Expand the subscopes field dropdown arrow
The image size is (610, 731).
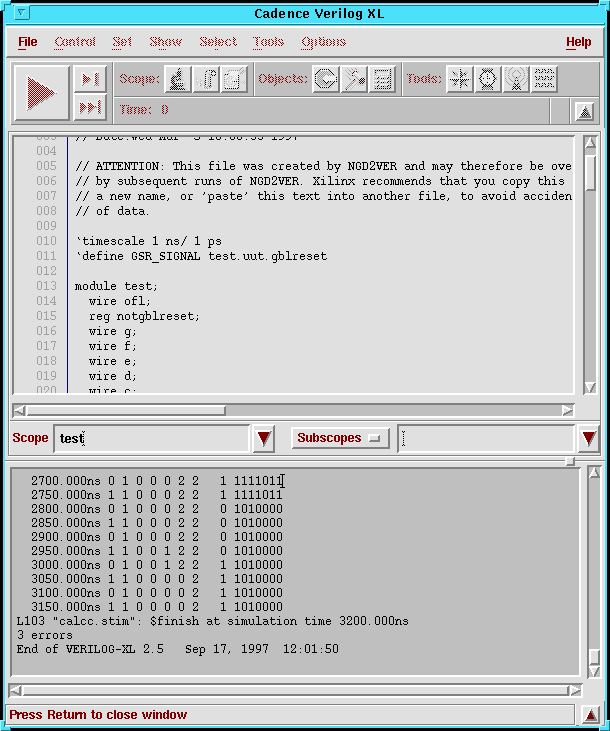[x=588, y=438]
